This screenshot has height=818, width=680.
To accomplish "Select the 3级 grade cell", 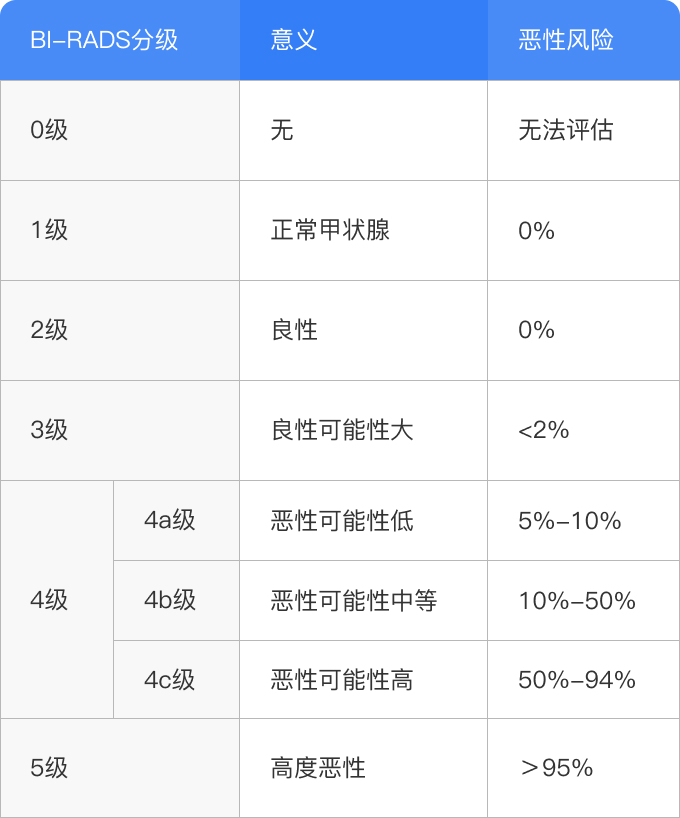I will [50, 430].
